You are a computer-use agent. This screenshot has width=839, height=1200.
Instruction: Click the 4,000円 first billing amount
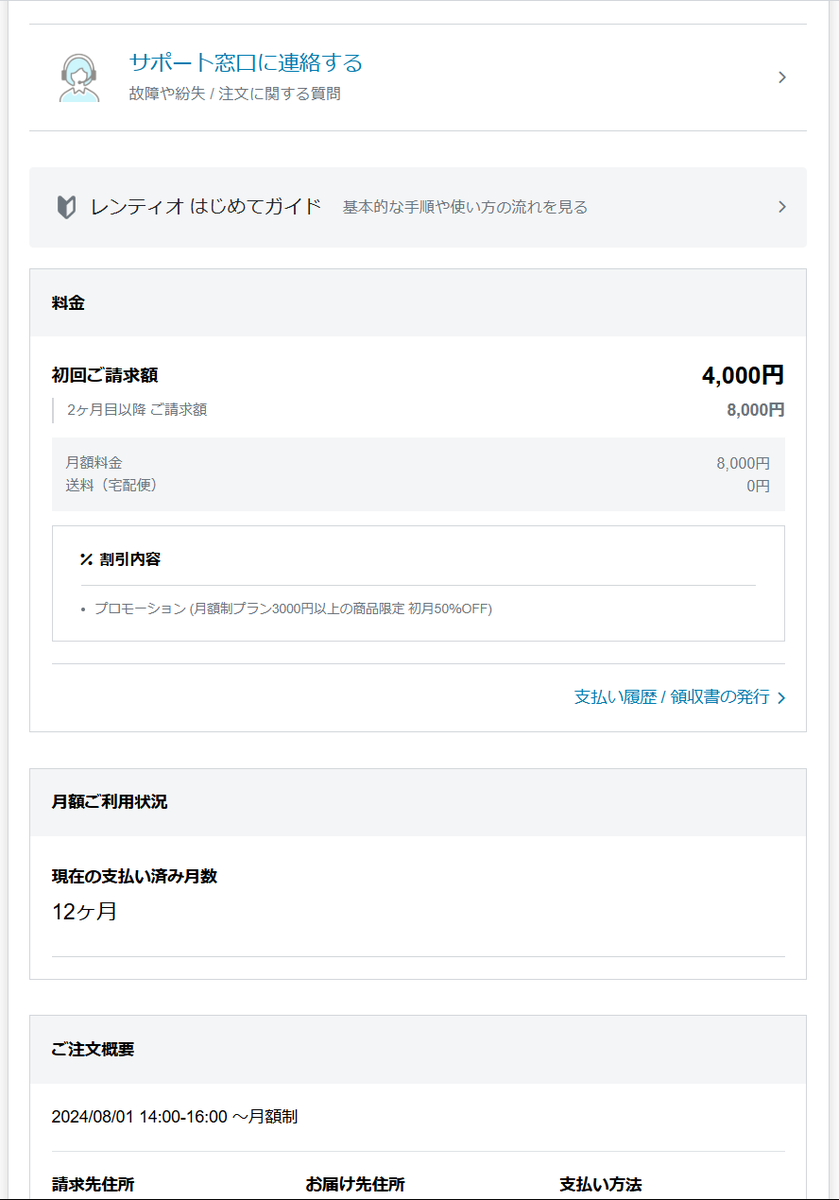coord(743,375)
